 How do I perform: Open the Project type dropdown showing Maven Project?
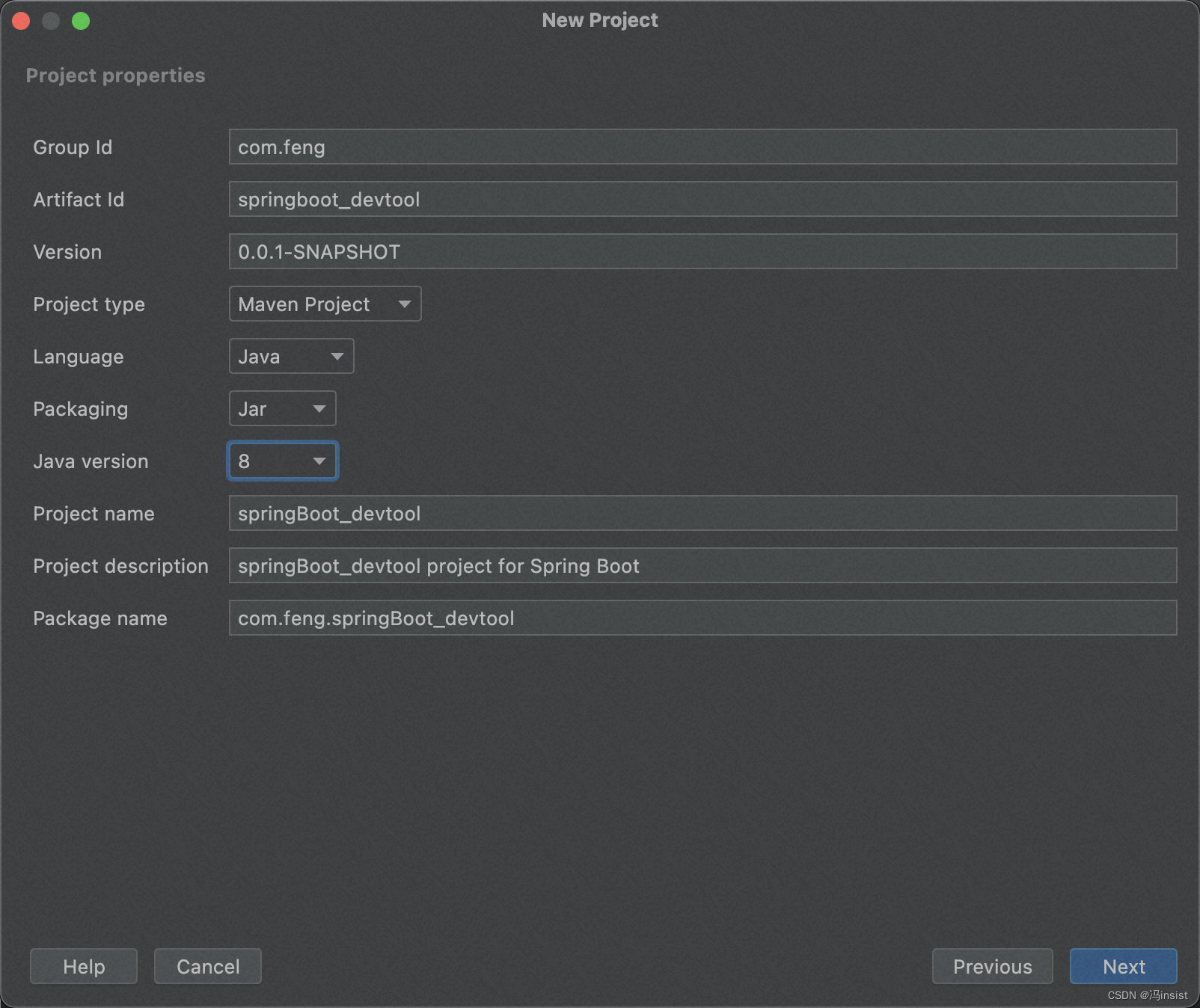[325, 304]
